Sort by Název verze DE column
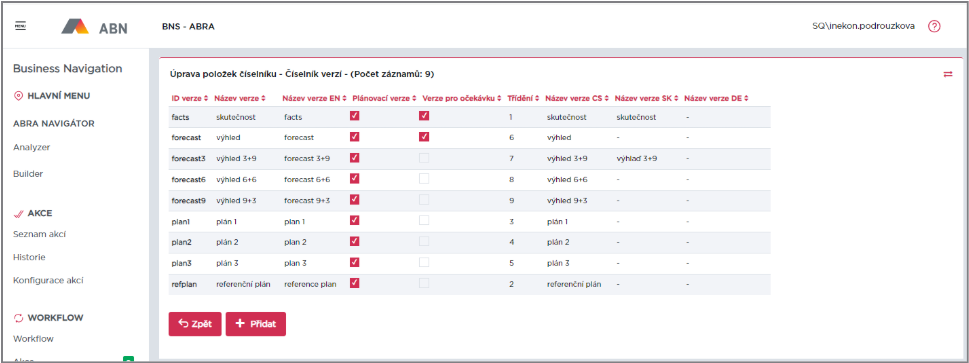 click(717, 98)
